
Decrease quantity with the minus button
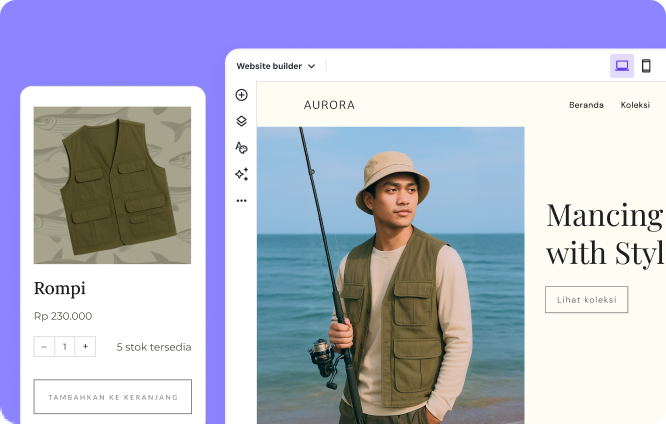(44, 347)
